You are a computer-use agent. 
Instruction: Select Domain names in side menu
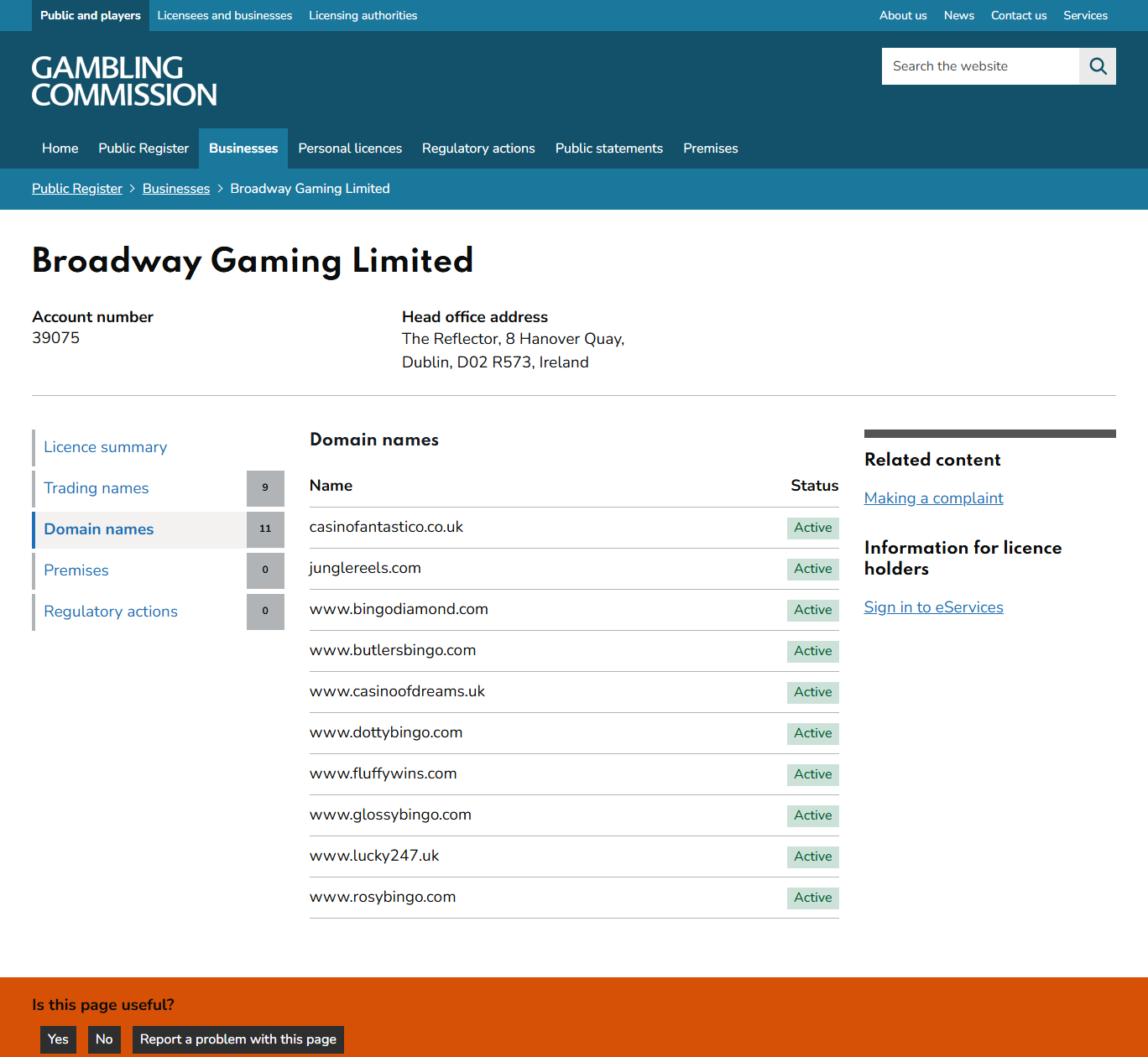(x=159, y=529)
